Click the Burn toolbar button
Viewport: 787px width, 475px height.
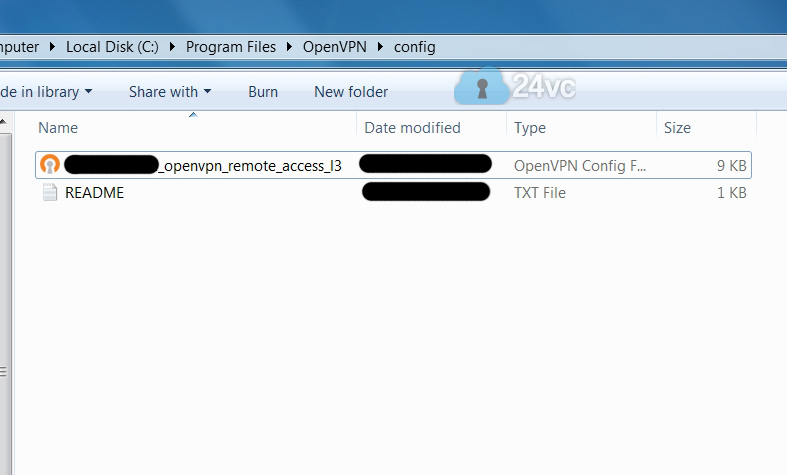point(263,92)
